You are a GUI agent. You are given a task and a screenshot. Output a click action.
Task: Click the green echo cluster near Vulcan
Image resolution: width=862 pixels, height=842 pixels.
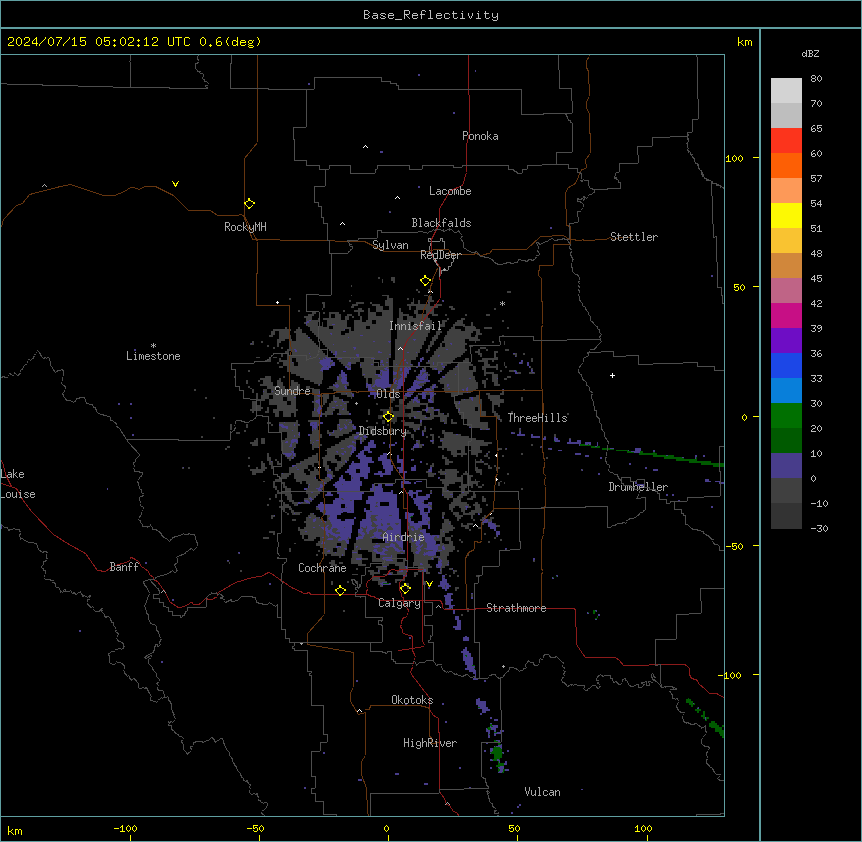tap(498, 753)
